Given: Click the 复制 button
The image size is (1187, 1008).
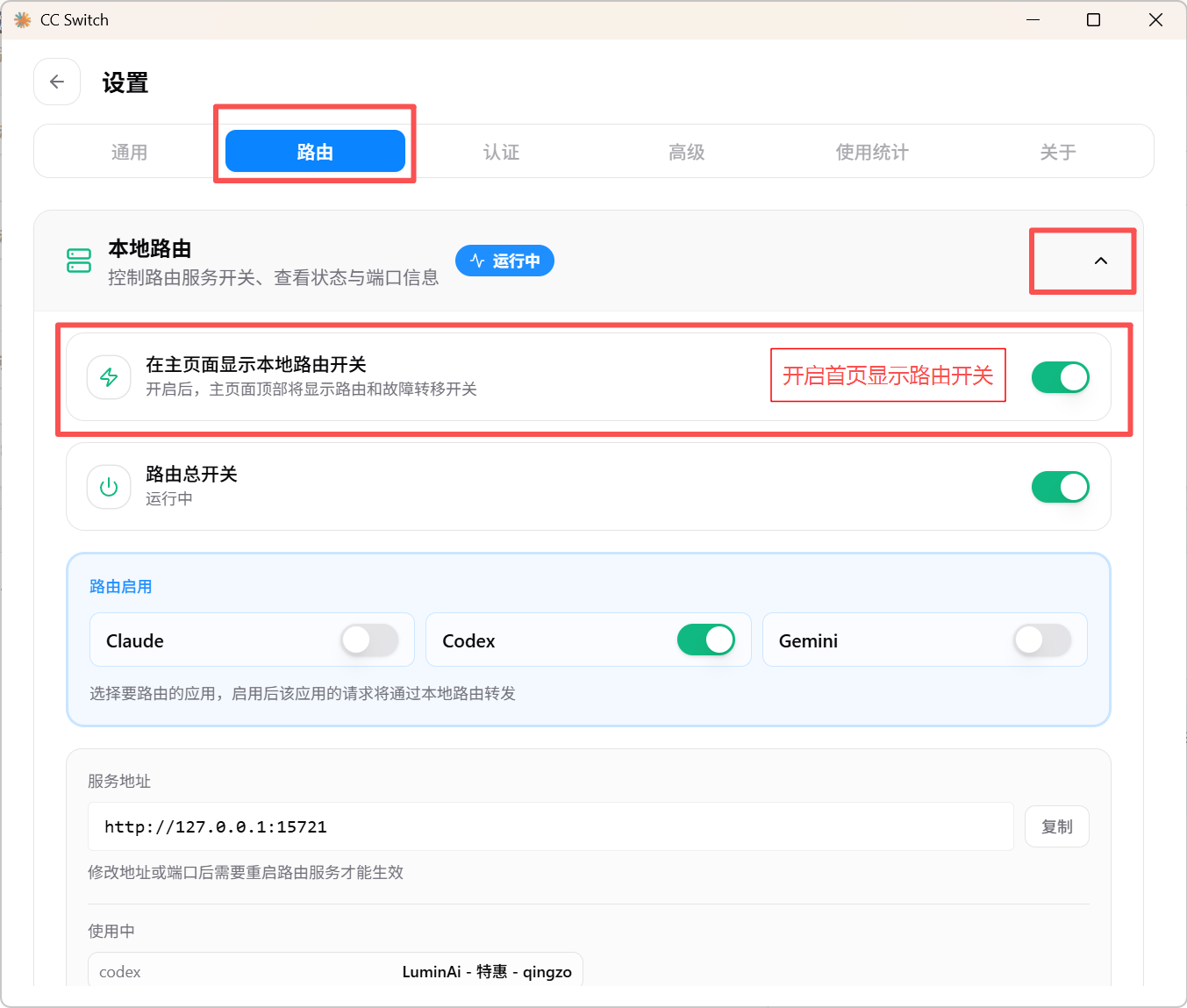Looking at the screenshot, I should pyautogui.click(x=1057, y=826).
